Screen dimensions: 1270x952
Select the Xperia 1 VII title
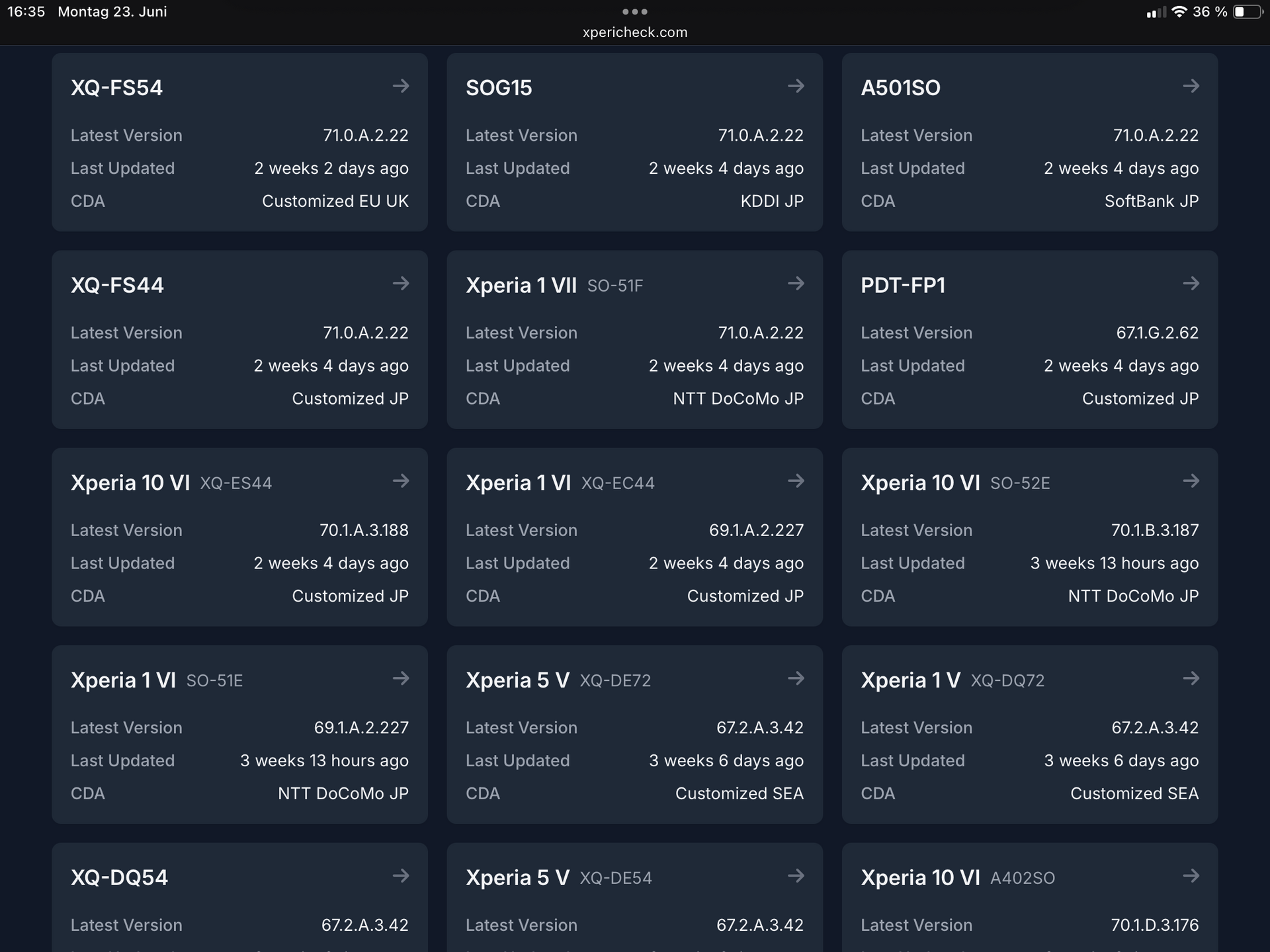click(x=521, y=286)
